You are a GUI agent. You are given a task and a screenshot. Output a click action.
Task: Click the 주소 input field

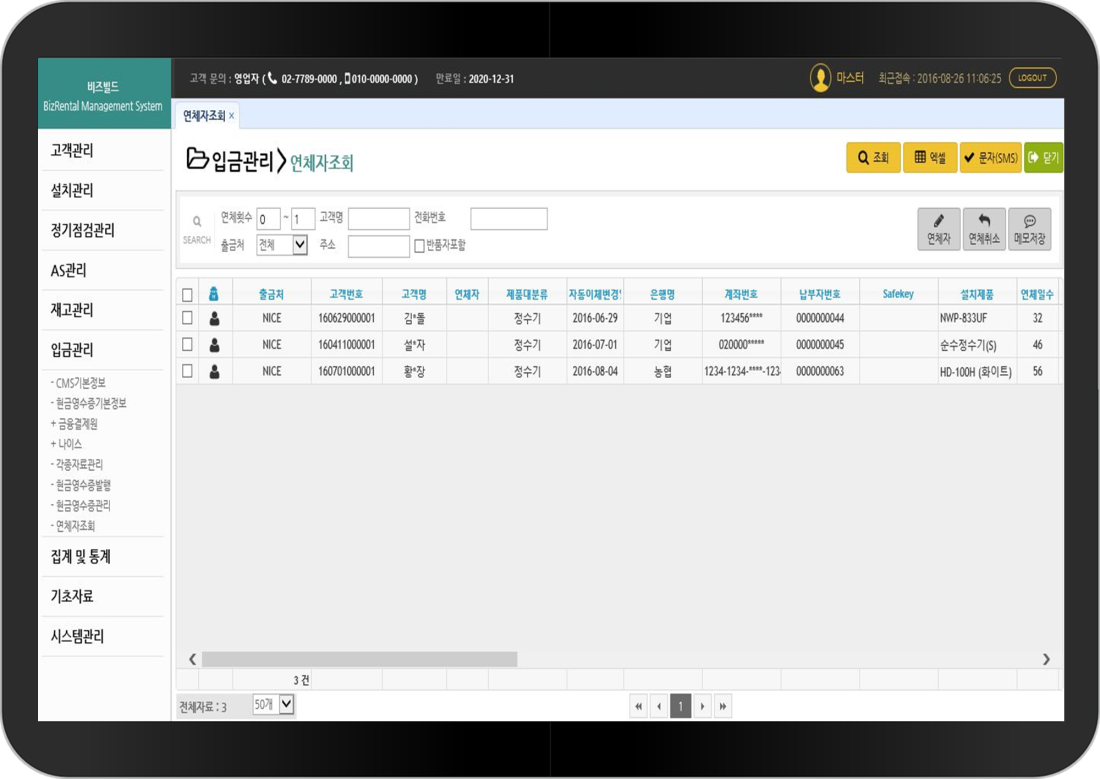[x=379, y=246]
